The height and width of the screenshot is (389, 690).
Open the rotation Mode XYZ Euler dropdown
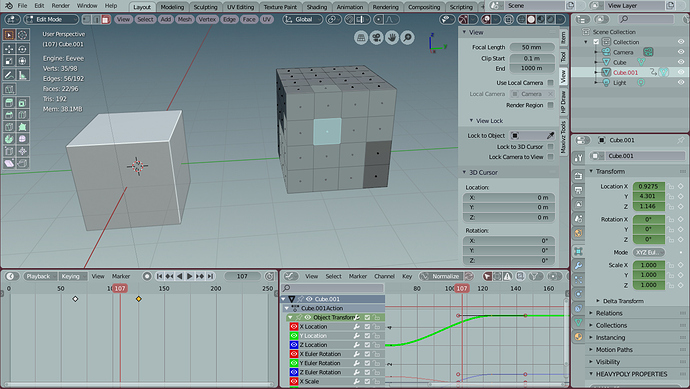[649, 252]
